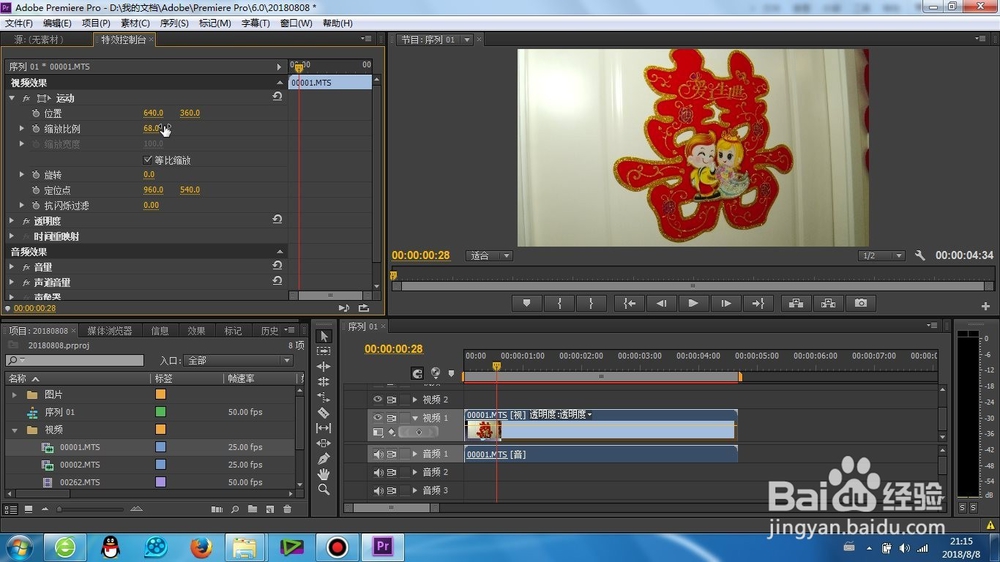Select the Rate Stretch tool
Viewport: 1000px width, 562px height.
point(323,397)
